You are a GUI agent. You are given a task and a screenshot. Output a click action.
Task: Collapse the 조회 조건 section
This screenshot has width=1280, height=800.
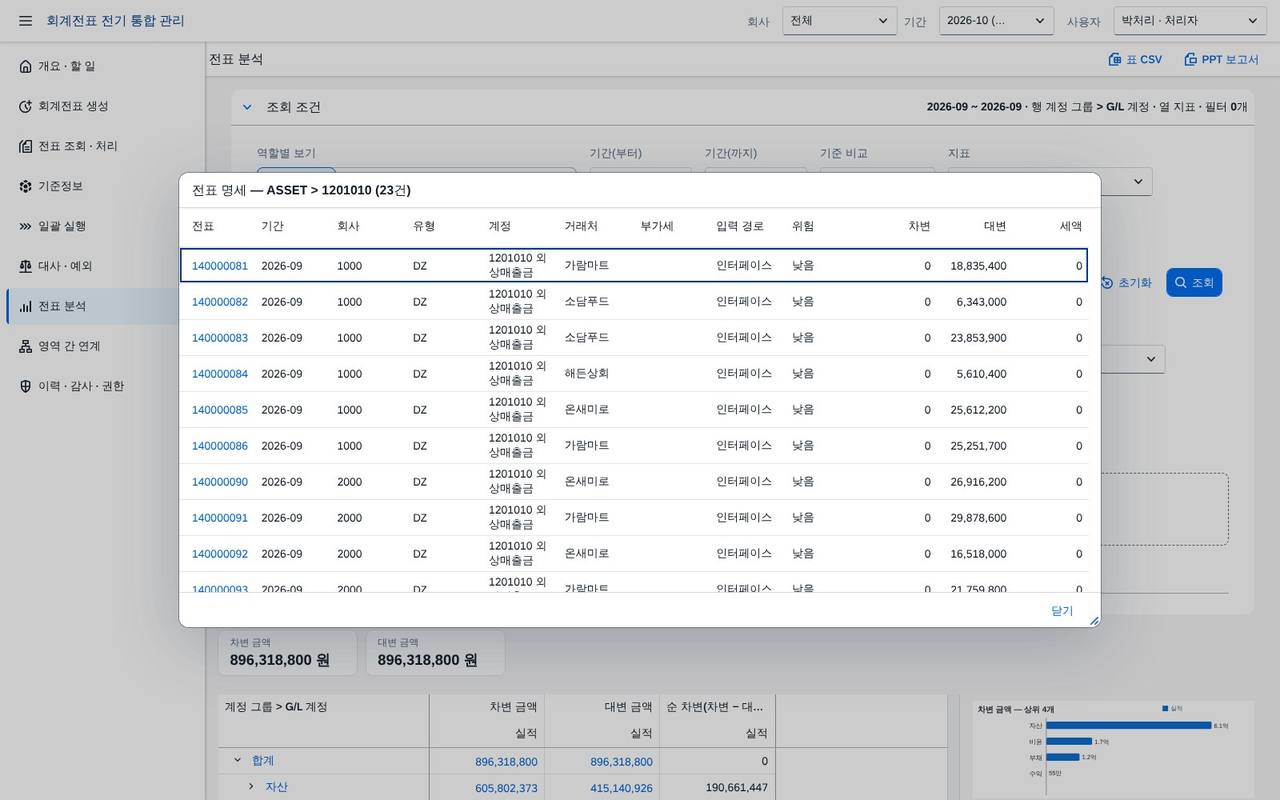tap(247, 107)
